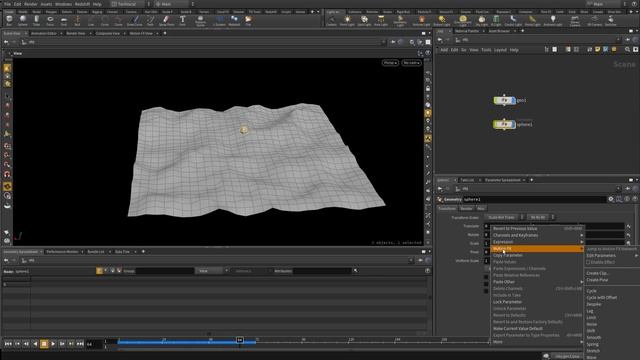640x360 pixels.
Task: Open the Take List tab
Action: click(467, 180)
